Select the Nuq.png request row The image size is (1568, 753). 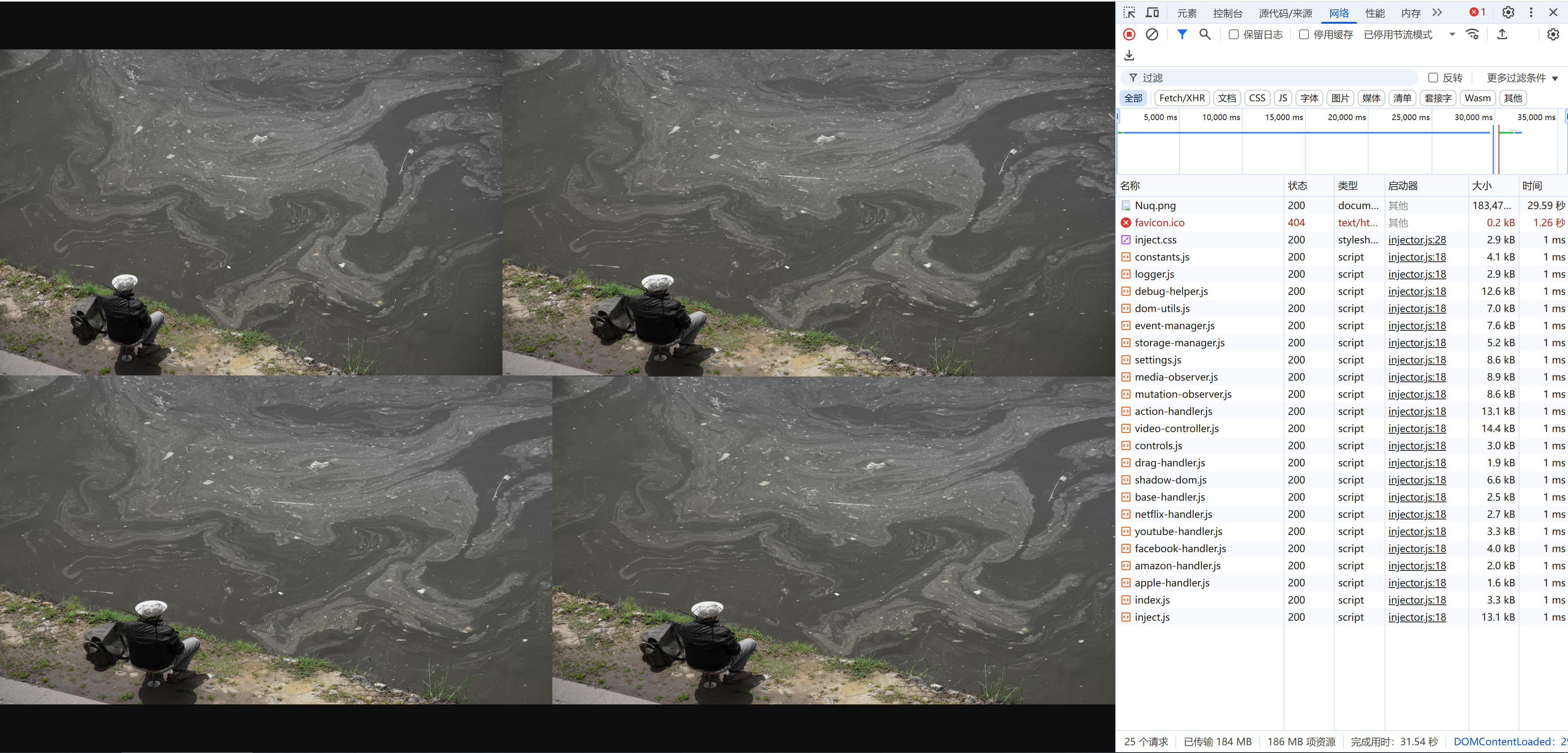[1342, 205]
